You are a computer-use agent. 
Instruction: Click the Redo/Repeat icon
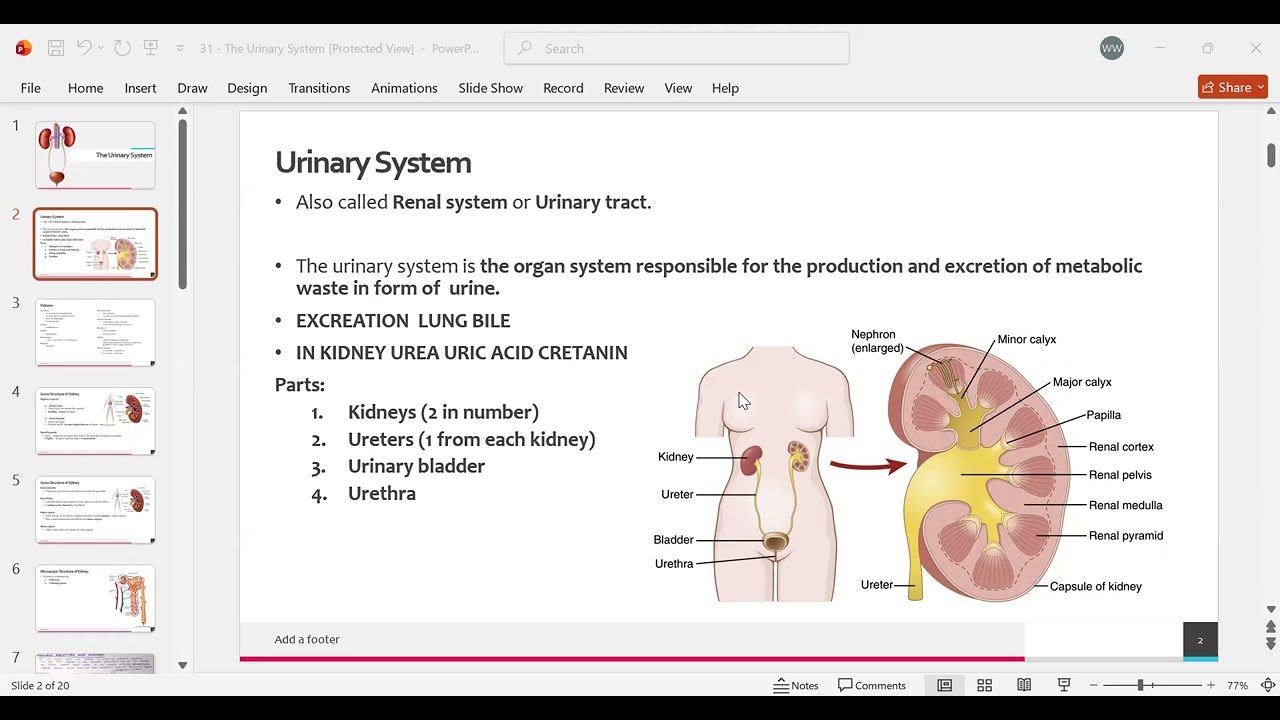pos(122,48)
